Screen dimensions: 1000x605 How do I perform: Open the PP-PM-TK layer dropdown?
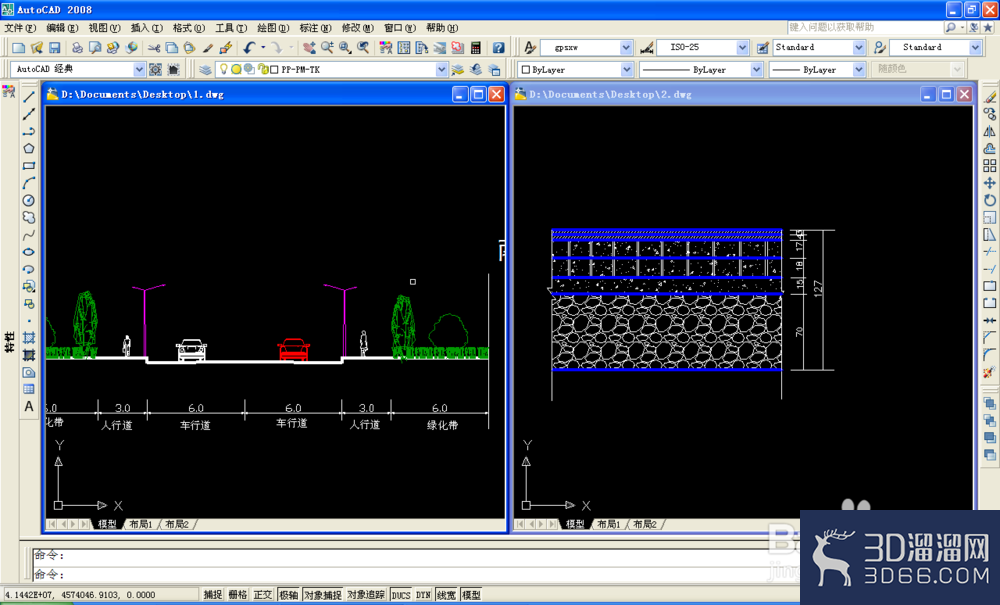pyautogui.click(x=441, y=69)
